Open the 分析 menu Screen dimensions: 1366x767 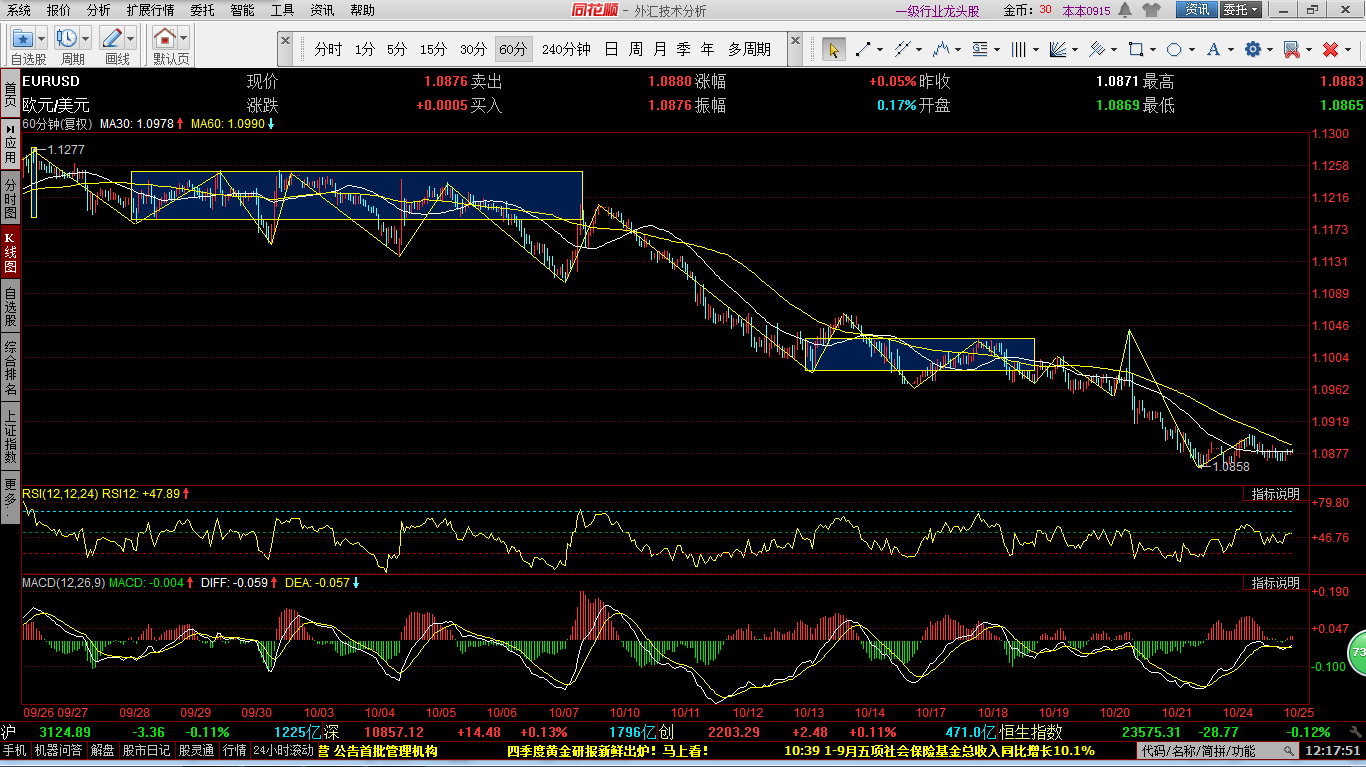99,10
